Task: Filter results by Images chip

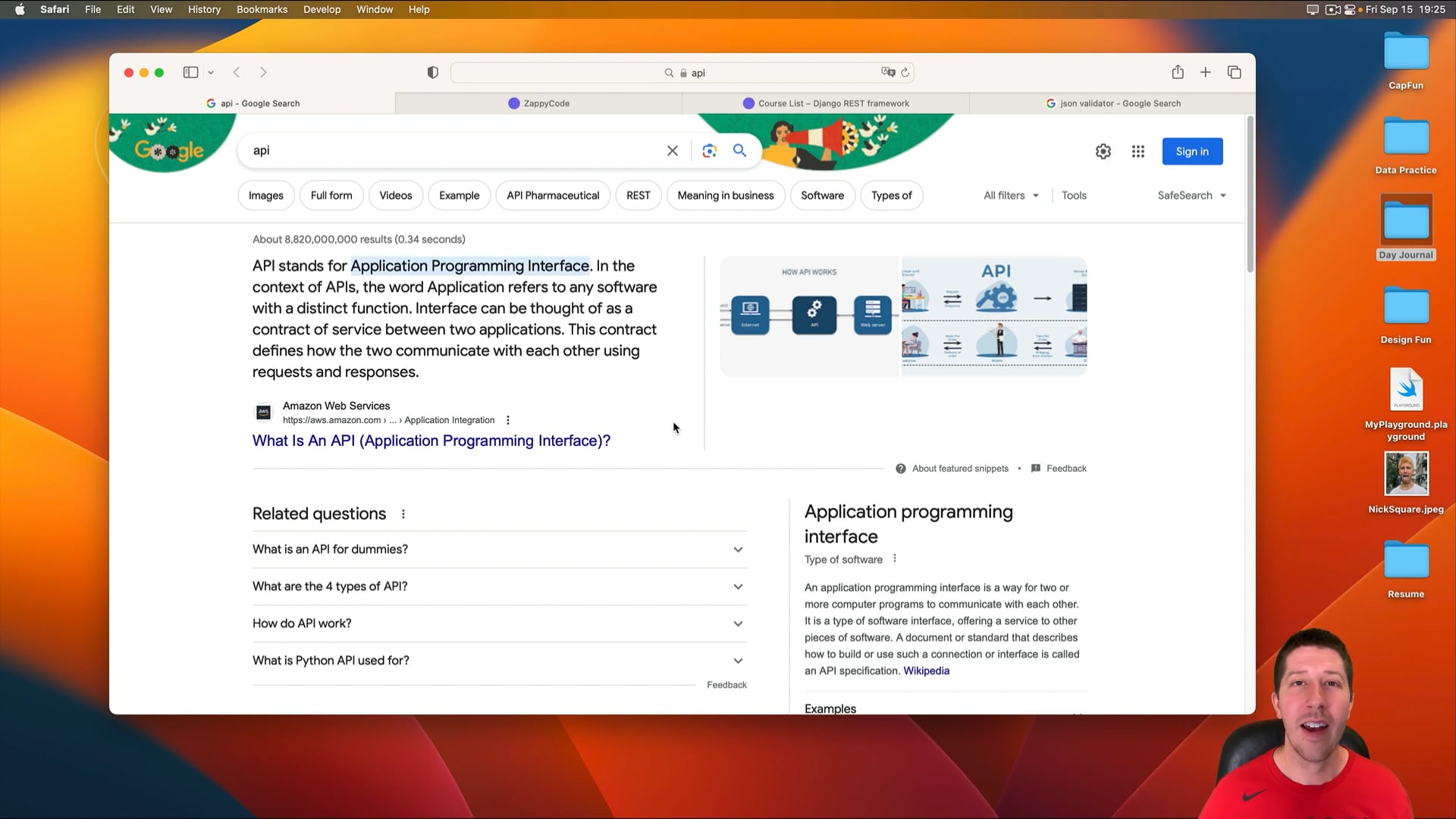Action: coord(266,196)
